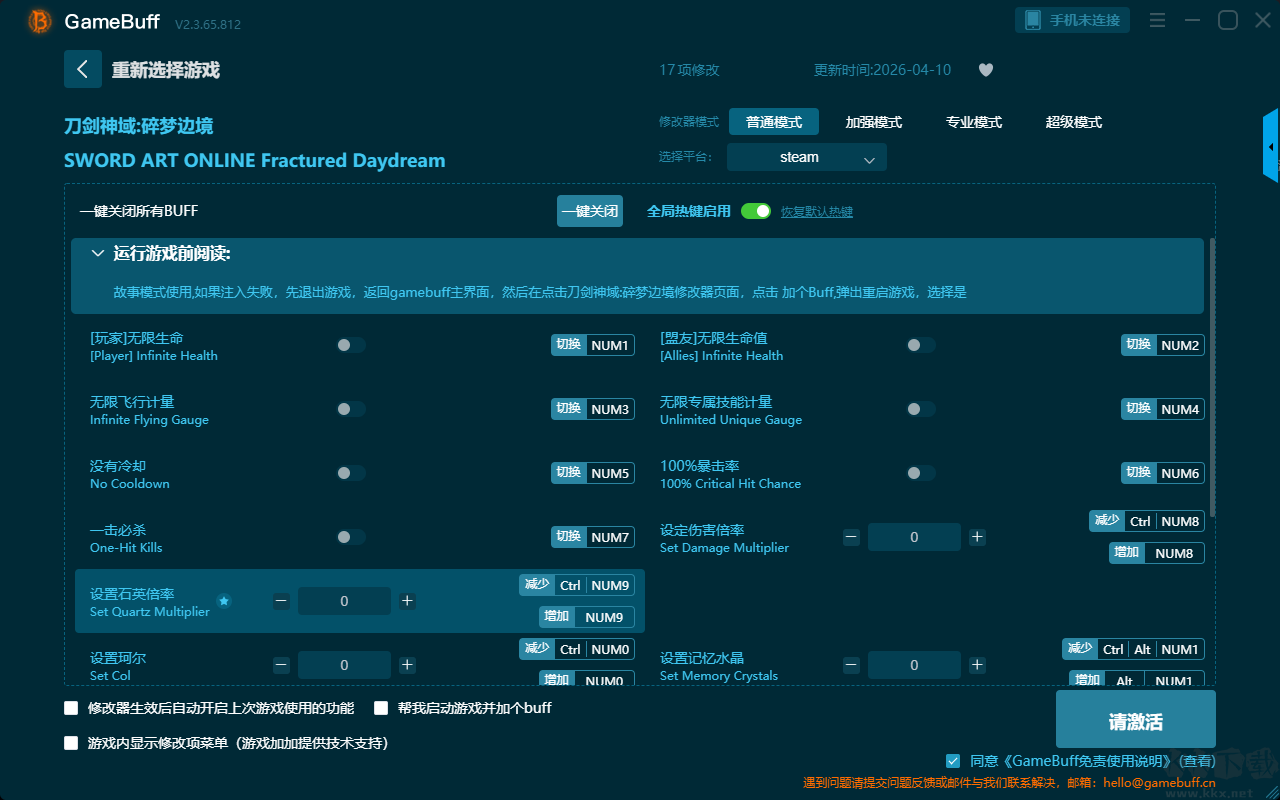Click the Set Memory Crystals value field

[914, 665]
